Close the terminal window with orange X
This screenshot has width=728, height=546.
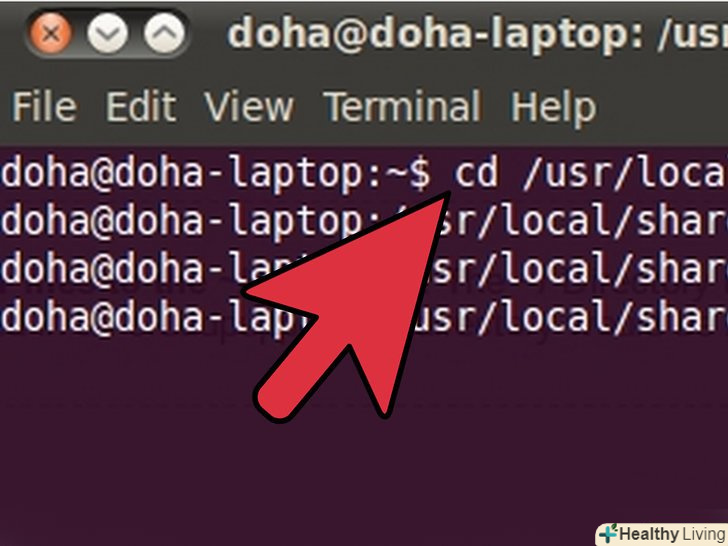click(x=50, y=33)
